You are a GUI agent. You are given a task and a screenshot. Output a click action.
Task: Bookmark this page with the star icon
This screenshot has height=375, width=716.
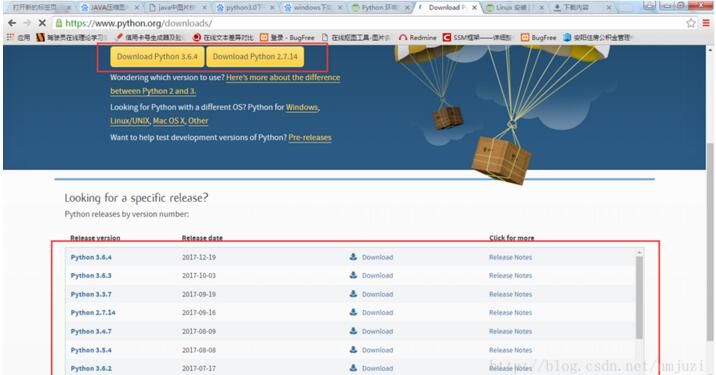(x=691, y=23)
